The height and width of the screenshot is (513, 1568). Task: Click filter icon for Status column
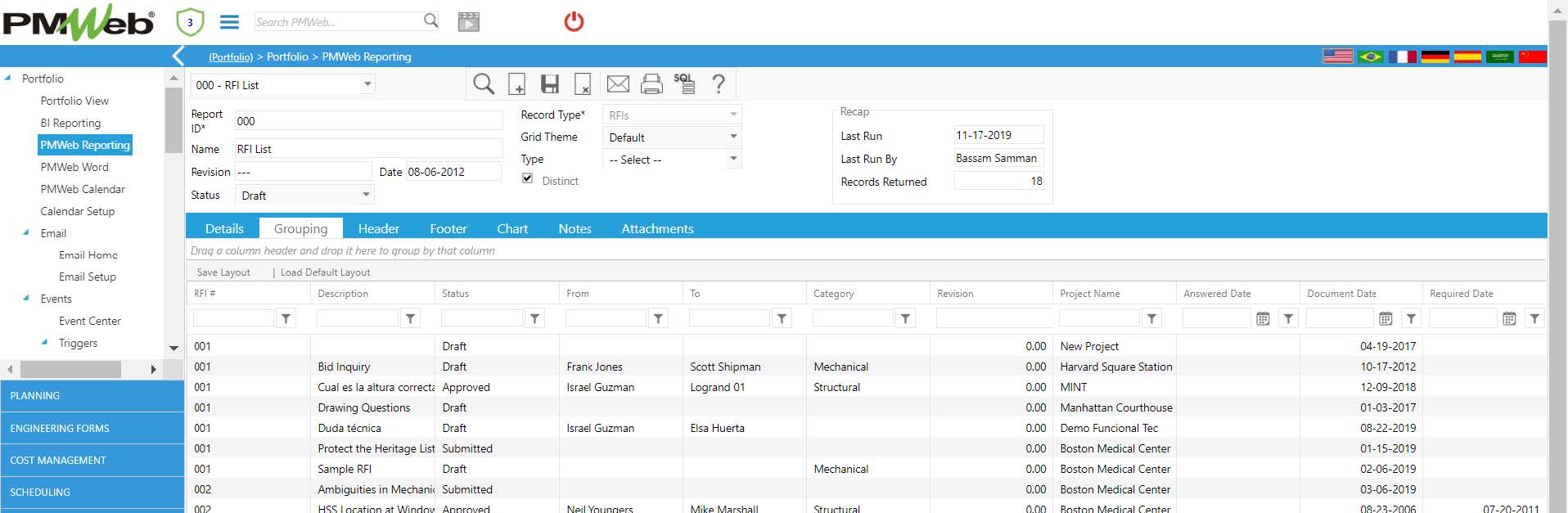coord(534,318)
